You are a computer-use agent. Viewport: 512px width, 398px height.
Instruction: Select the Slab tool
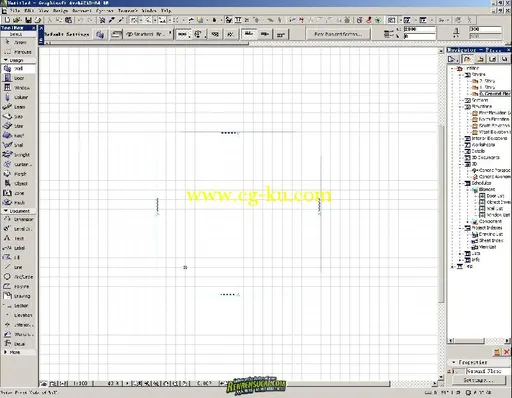19,117
